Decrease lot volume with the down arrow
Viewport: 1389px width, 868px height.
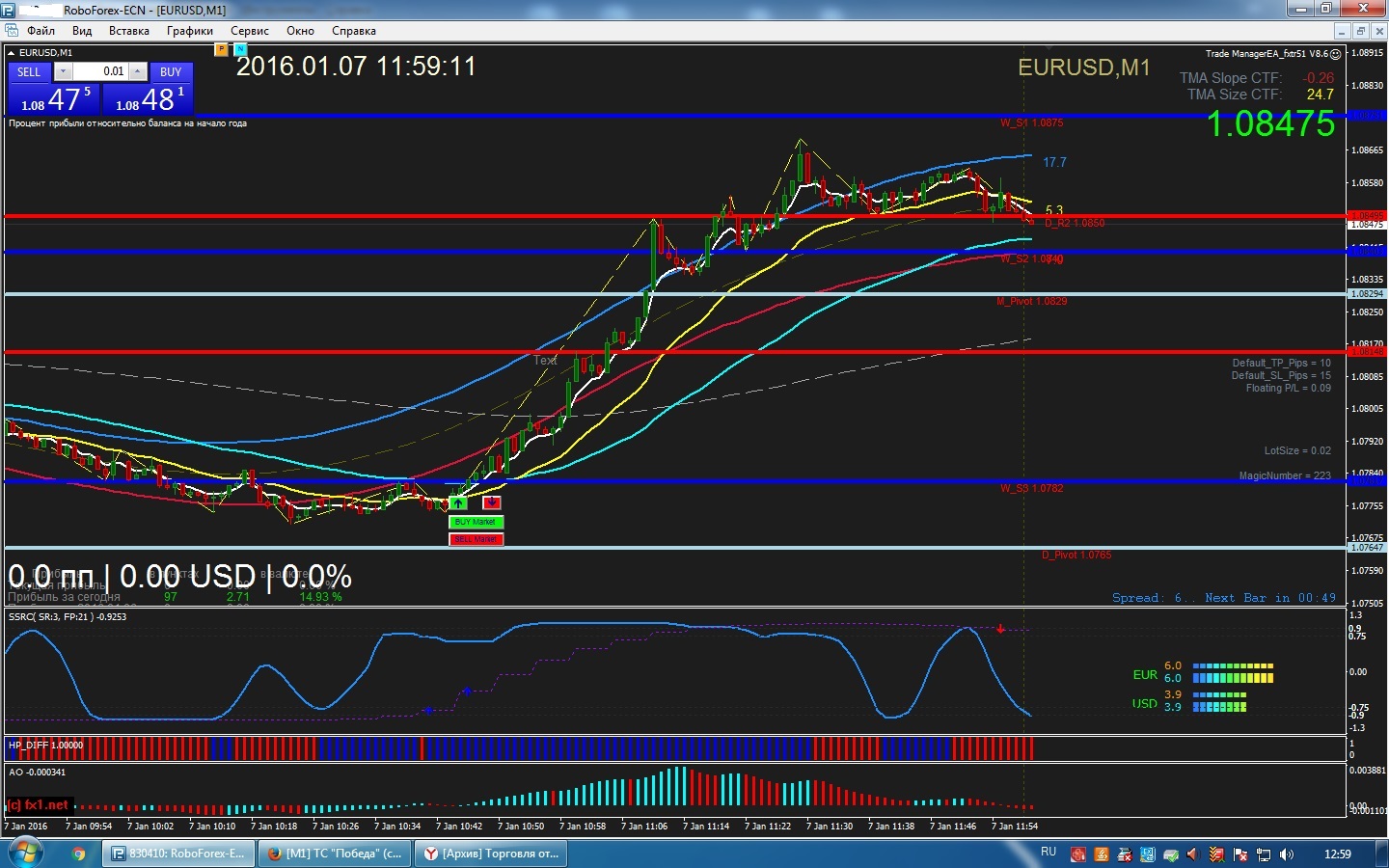[x=63, y=71]
